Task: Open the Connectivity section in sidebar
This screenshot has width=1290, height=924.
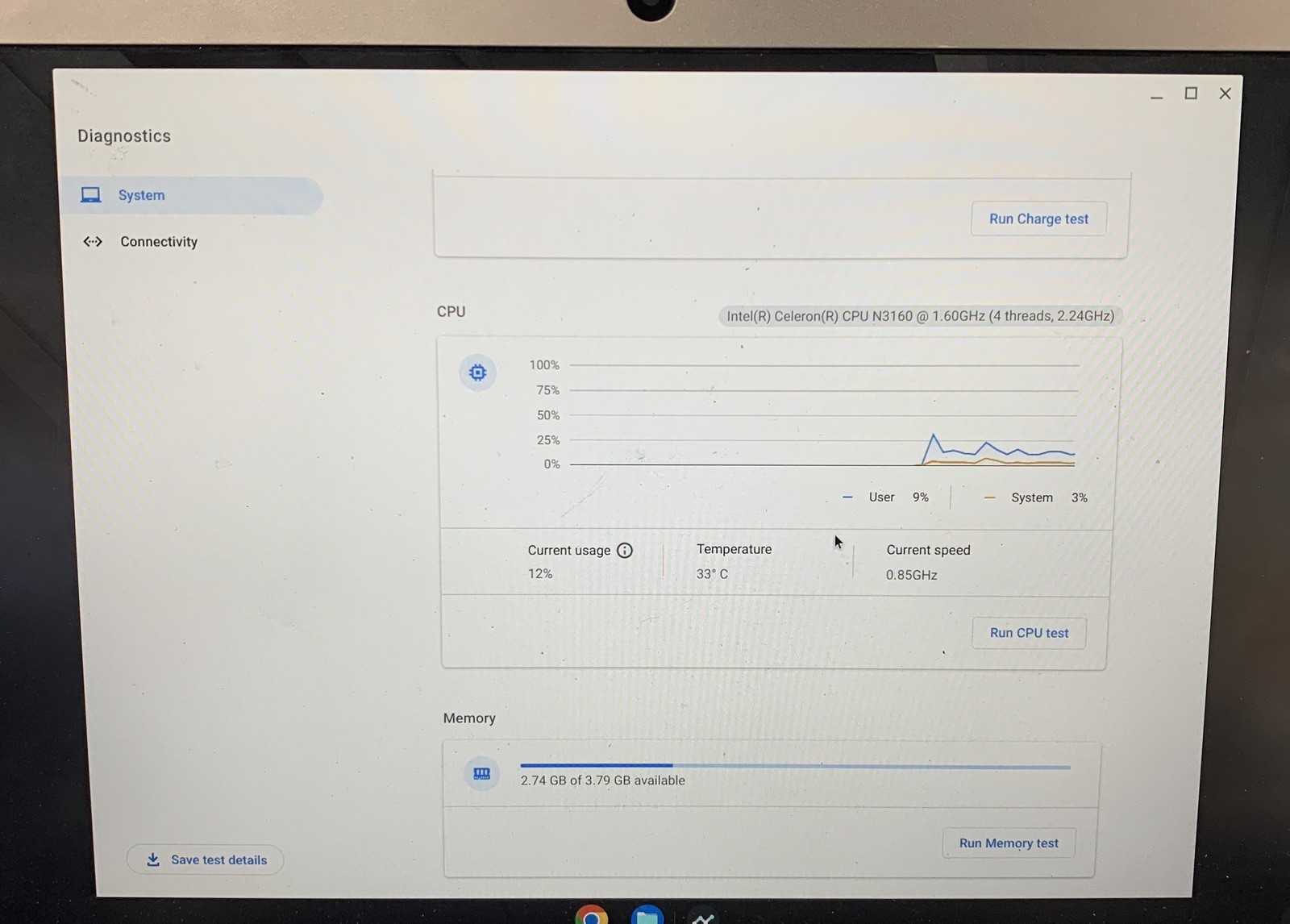Action: pos(159,242)
